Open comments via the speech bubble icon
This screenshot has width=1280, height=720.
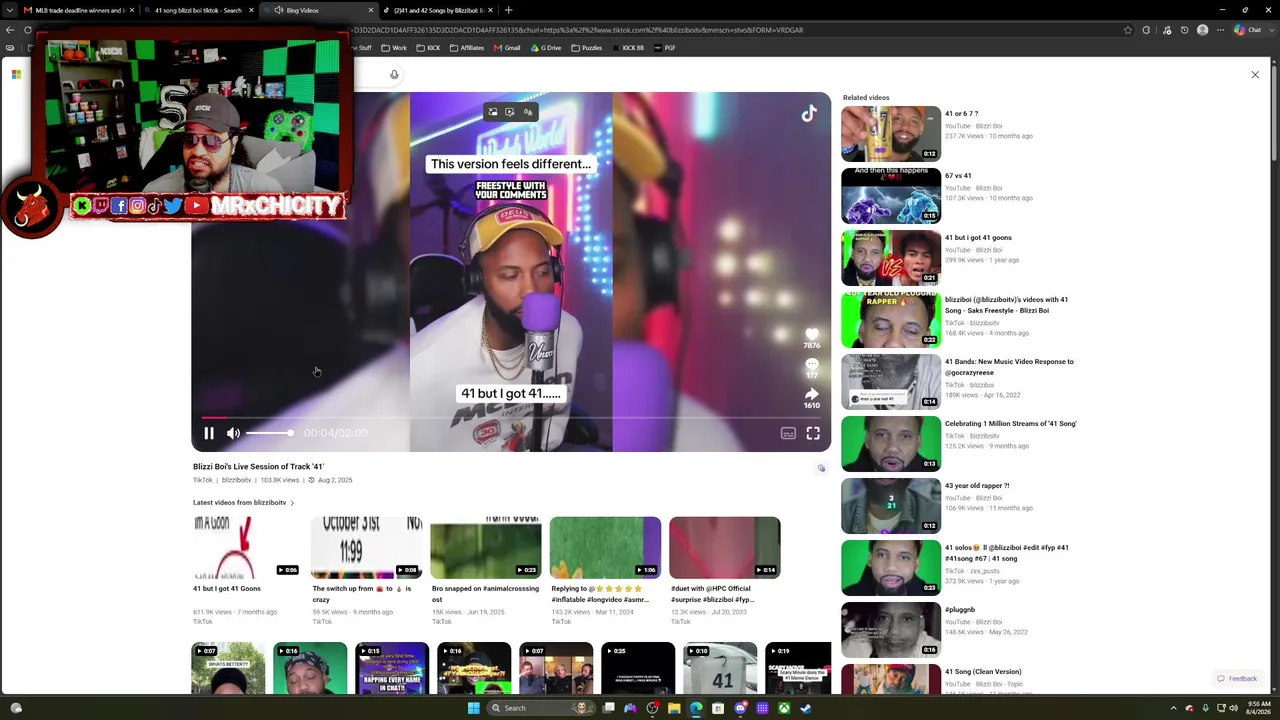[x=812, y=365]
